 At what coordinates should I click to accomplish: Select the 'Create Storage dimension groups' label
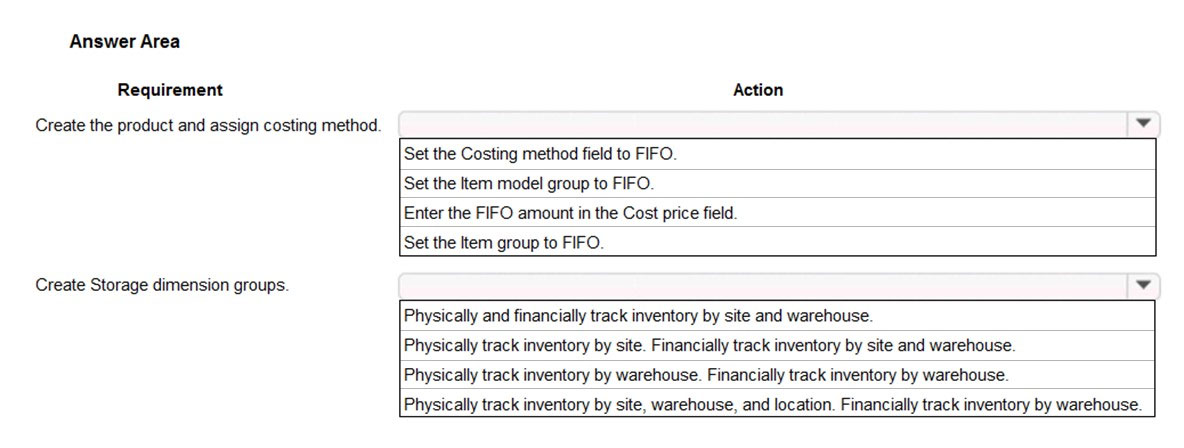tap(162, 286)
